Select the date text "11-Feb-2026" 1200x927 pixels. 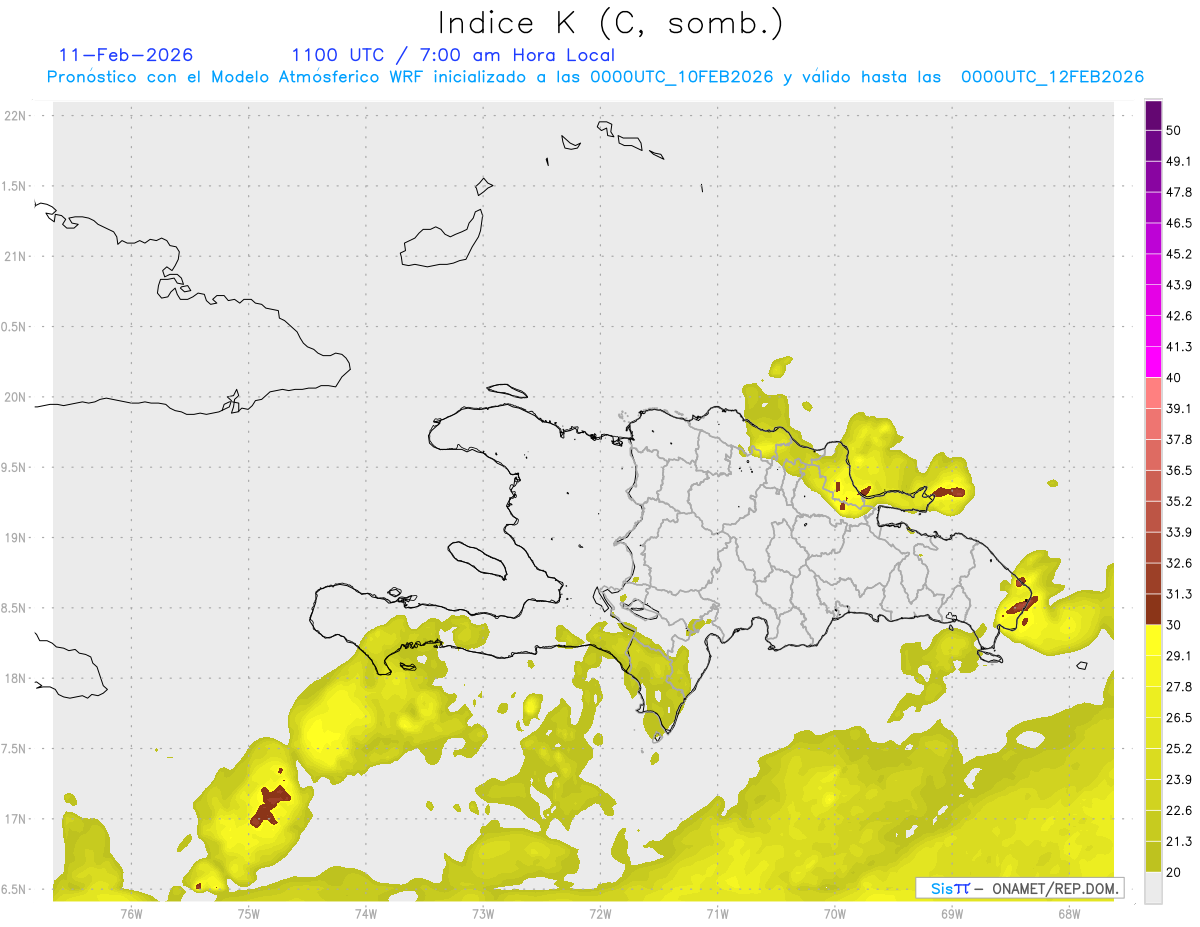pos(127,55)
